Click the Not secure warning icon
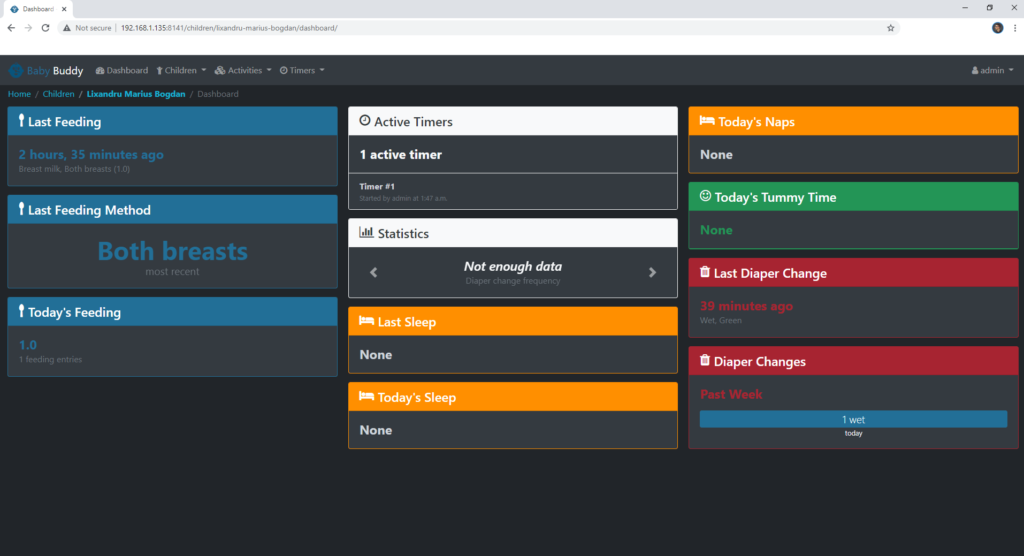The width and height of the screenshot is (1024, 556). tap(67, 28)
